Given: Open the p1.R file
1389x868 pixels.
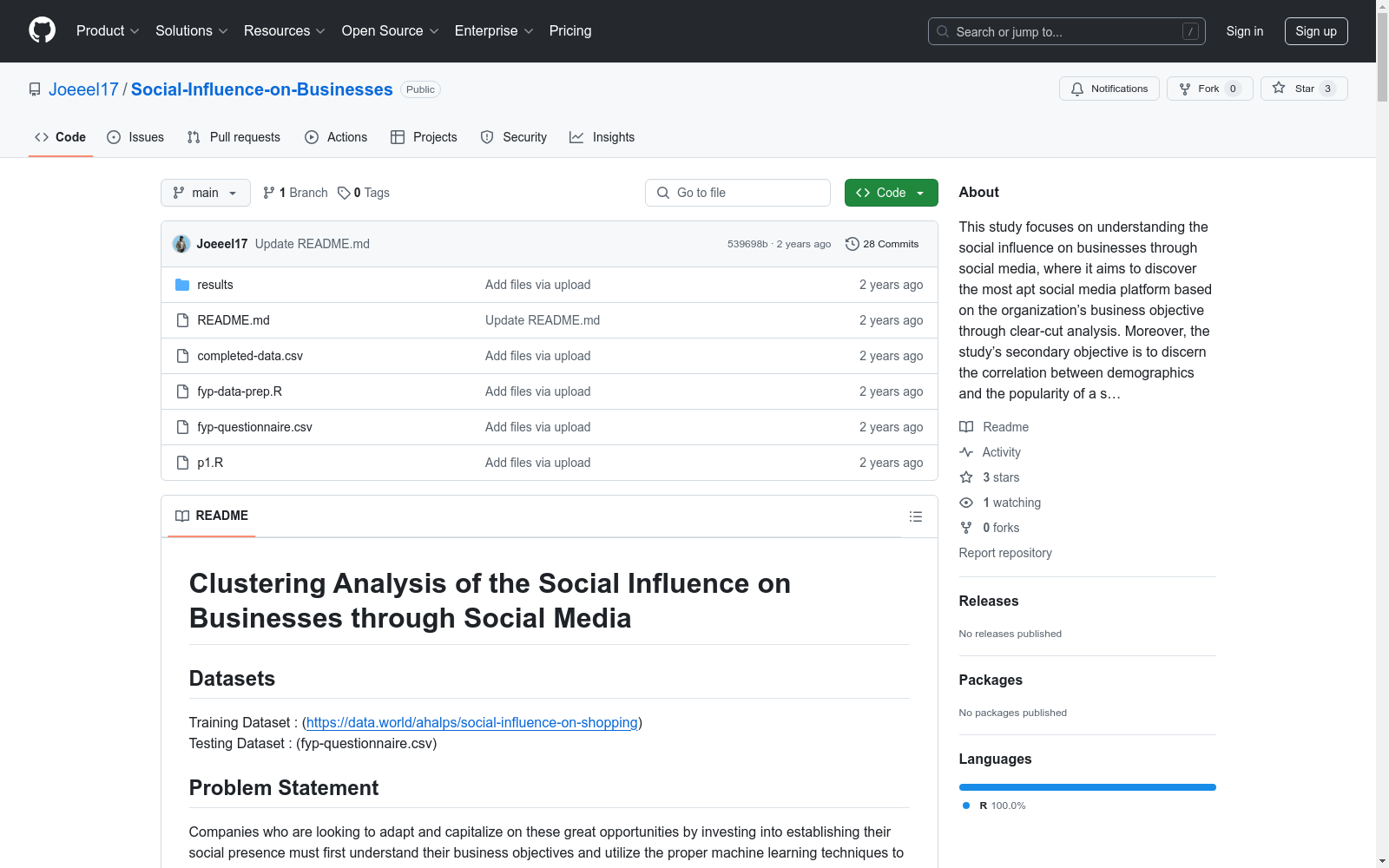Looking at the screenshot, I should [210, 463].
